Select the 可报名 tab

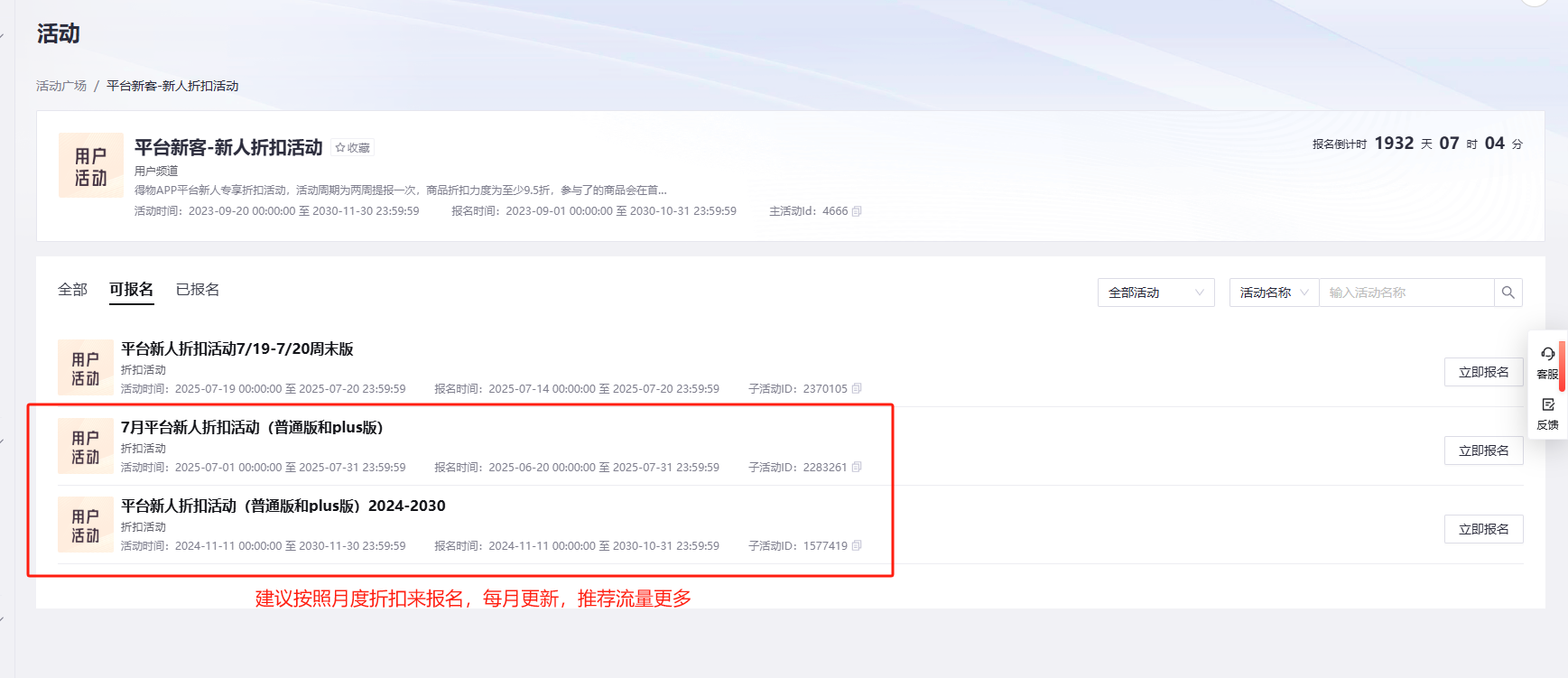[x=131, y=290]
